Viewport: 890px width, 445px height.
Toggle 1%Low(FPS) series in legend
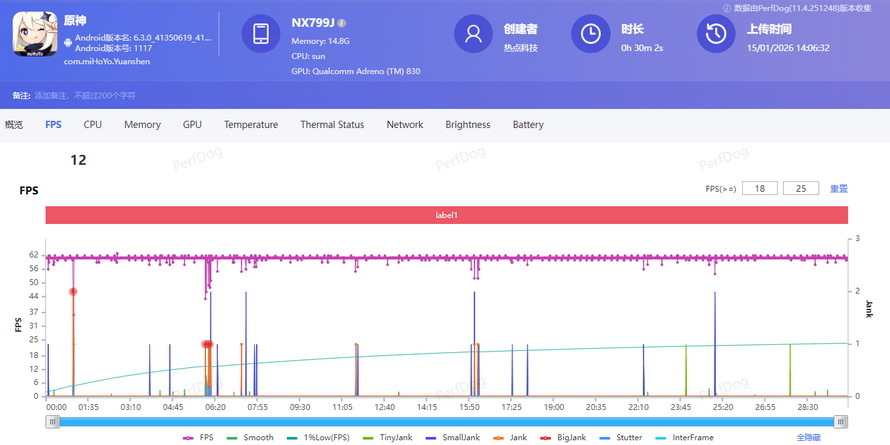[318, 438]
